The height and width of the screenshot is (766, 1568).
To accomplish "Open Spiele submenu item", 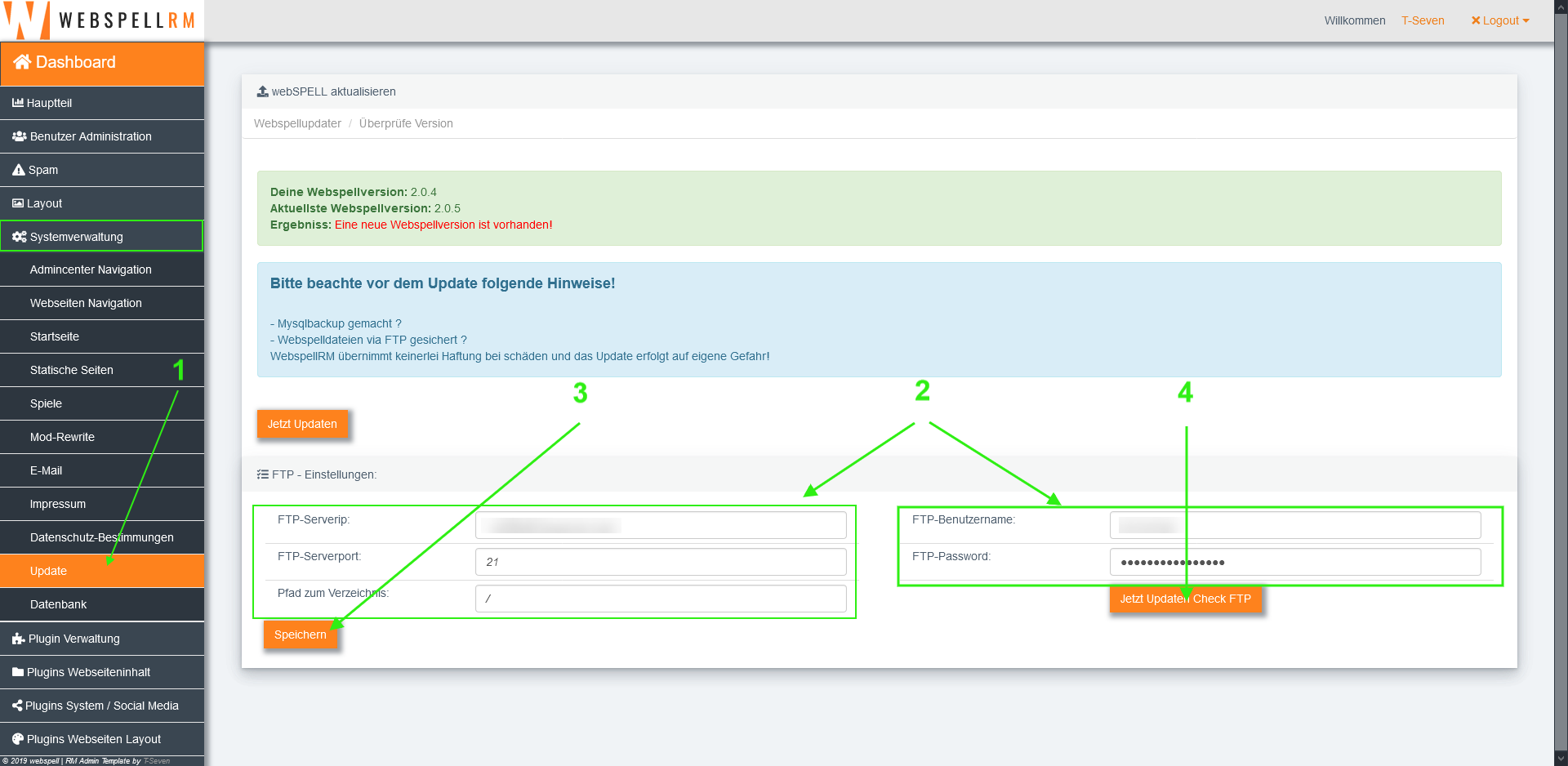I will [102, 403].
